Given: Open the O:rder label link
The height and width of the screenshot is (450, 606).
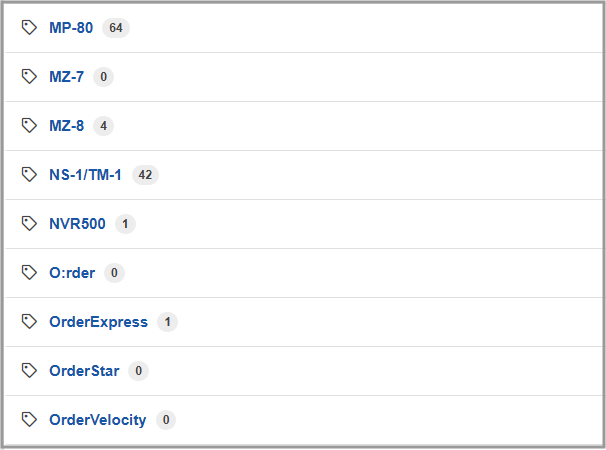Looking at the screenshot, I should (72, 273).
